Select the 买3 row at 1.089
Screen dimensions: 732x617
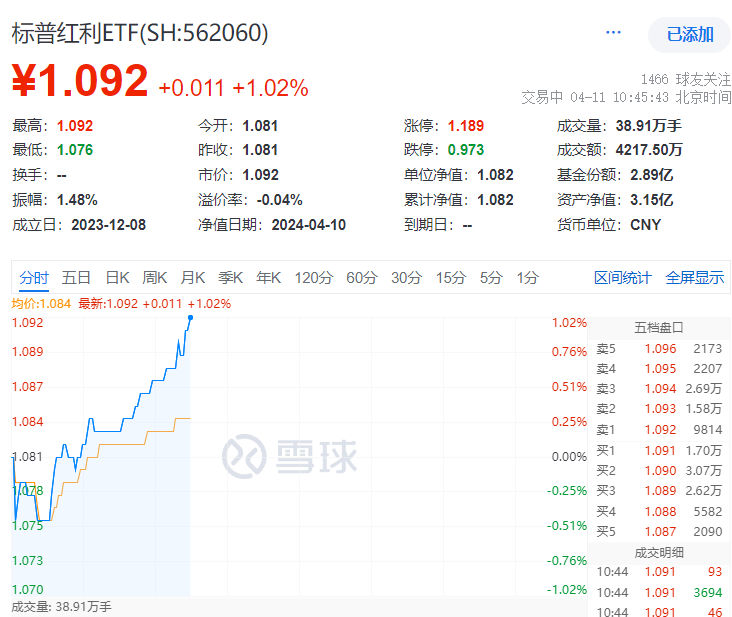659,491
